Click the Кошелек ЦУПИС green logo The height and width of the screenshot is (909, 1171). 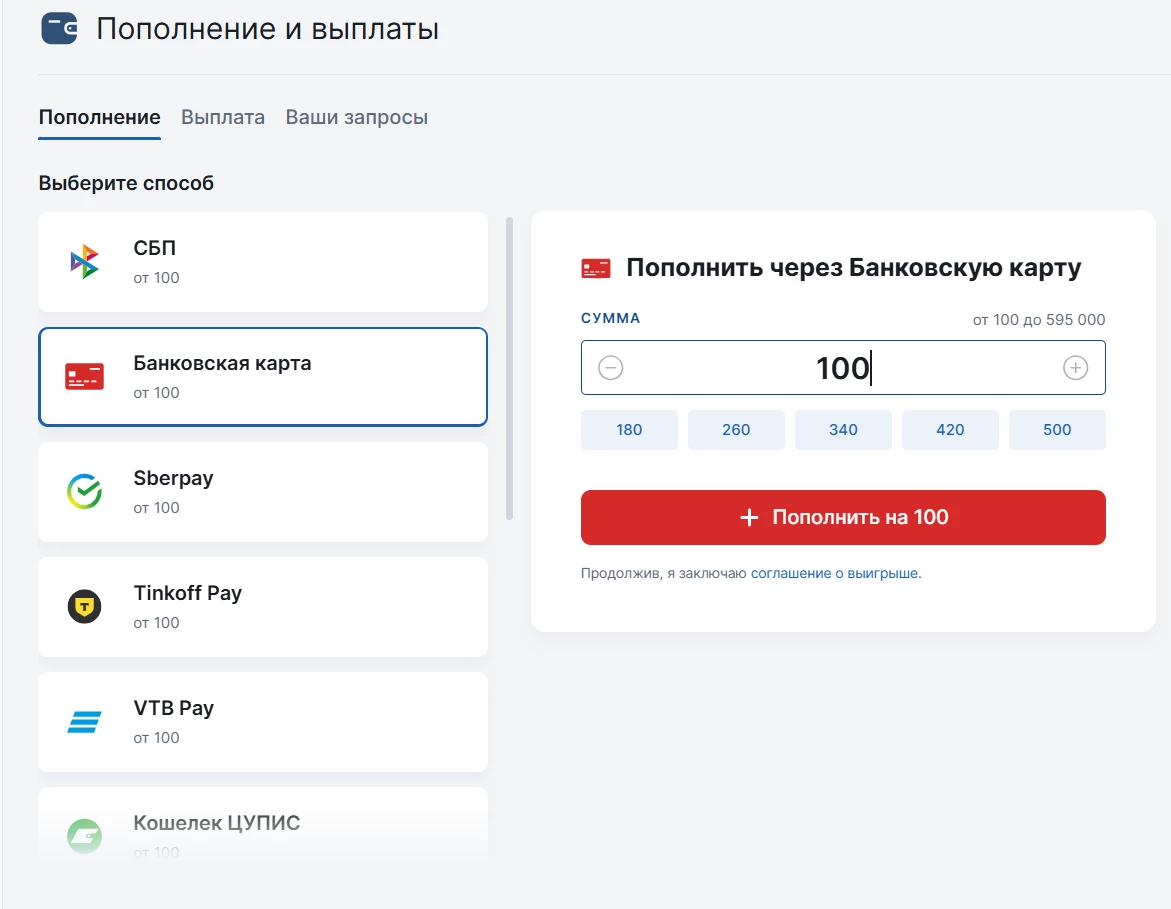[84, 836]
